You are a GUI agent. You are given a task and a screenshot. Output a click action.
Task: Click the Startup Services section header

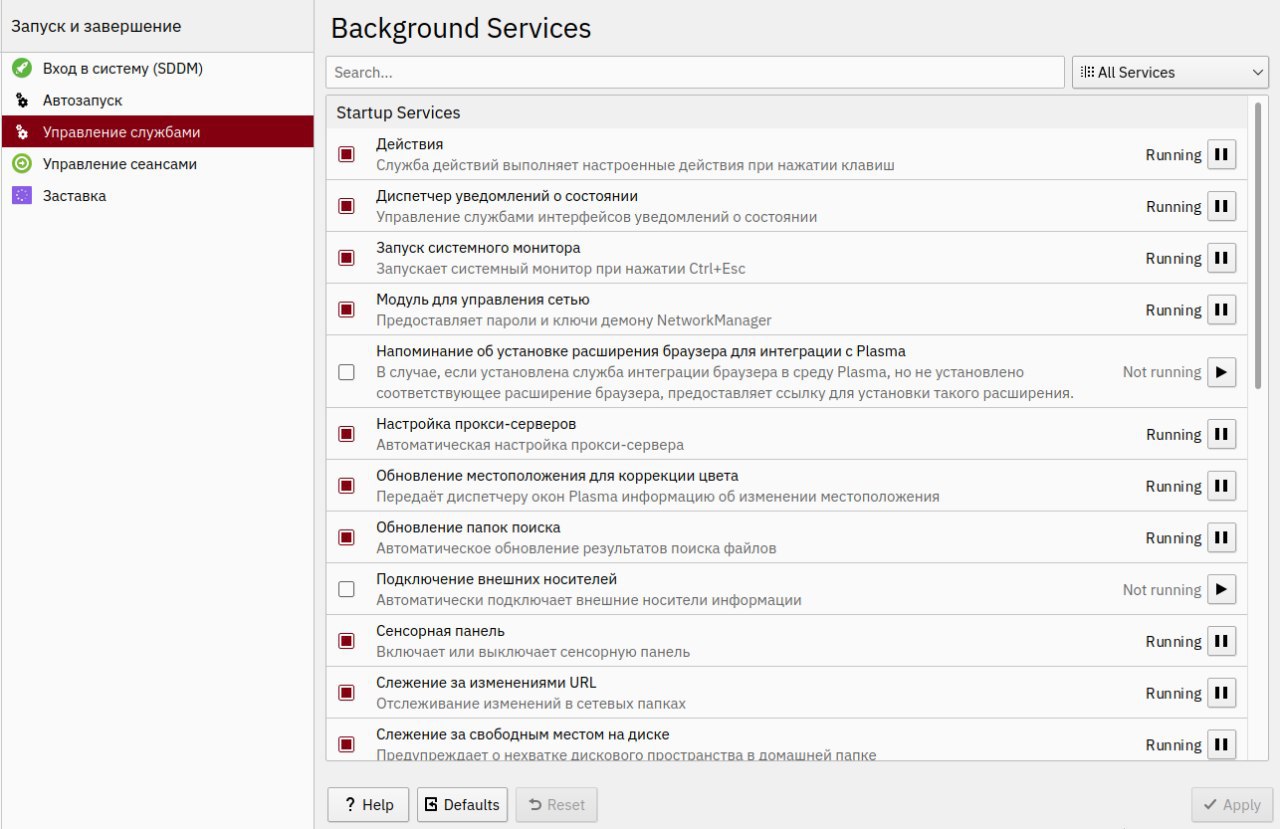(x=787, y=113)
